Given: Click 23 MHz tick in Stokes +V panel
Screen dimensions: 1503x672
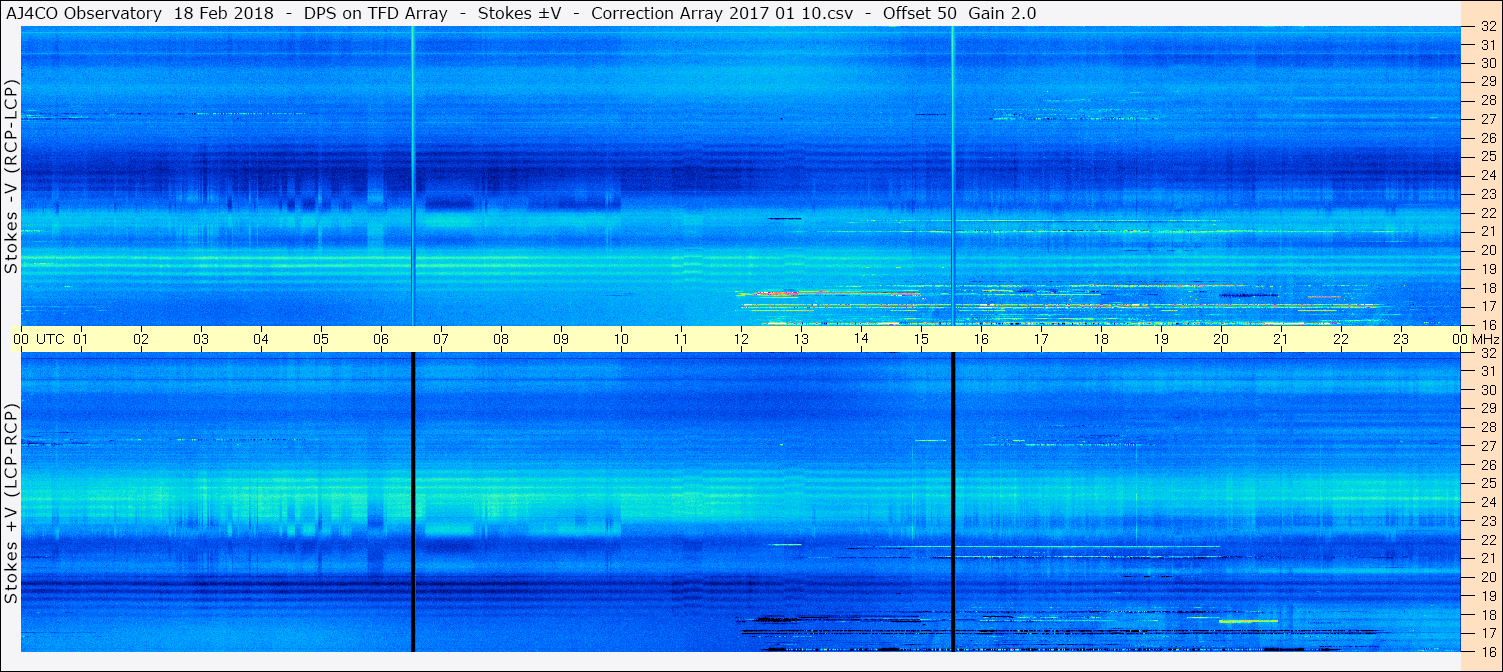Looking at the screenshot, I should click(1487, 521).
